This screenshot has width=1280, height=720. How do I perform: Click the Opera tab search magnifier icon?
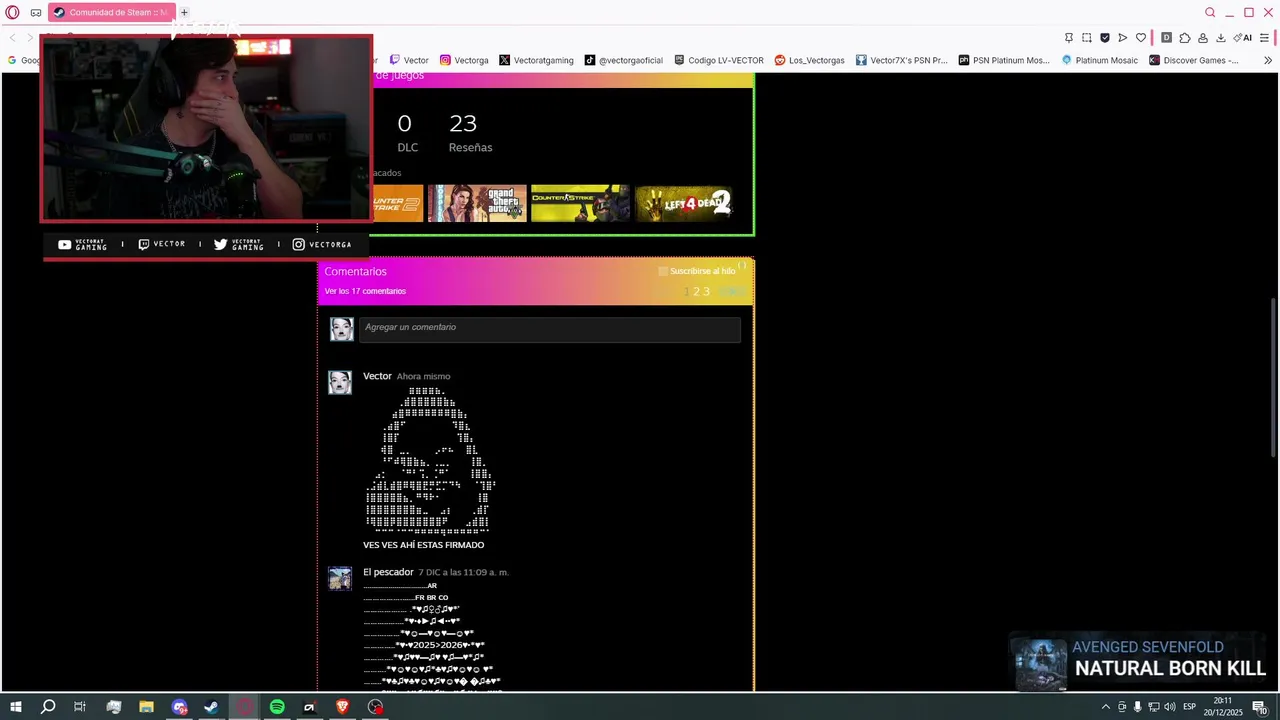1210,12
